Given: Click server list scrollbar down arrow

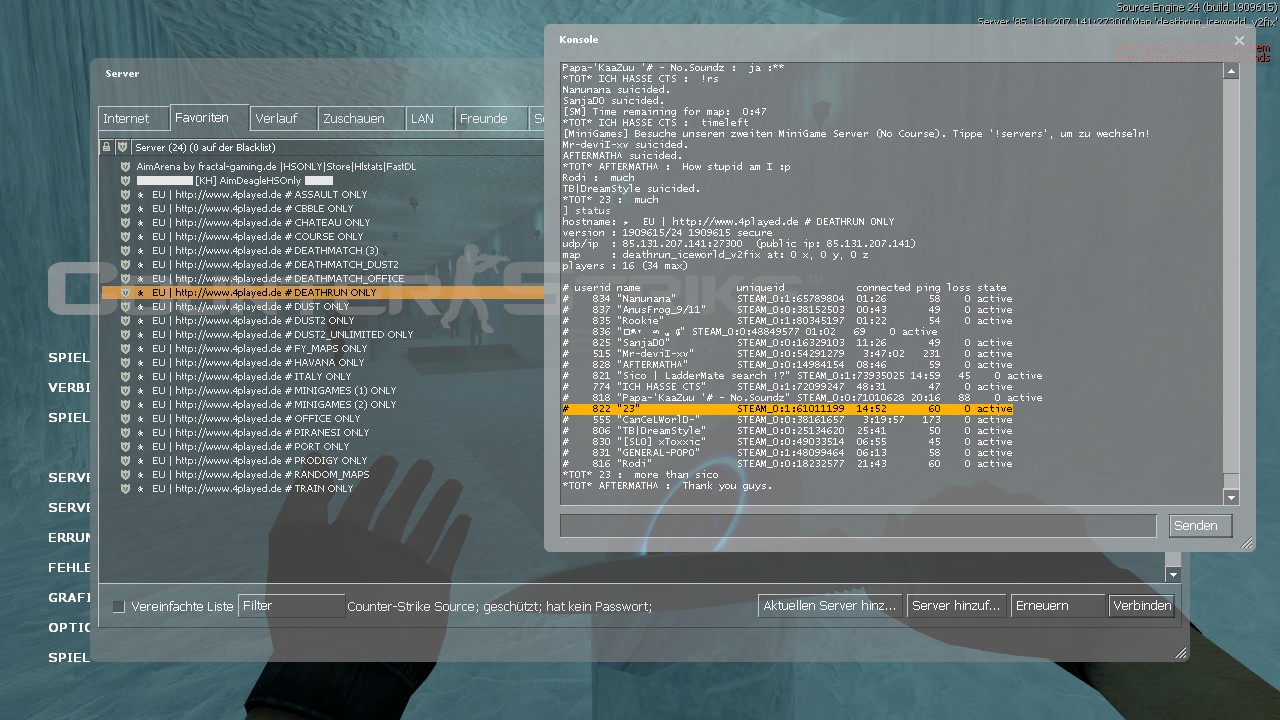Looking at the screenshot, I should [1173, 574].
